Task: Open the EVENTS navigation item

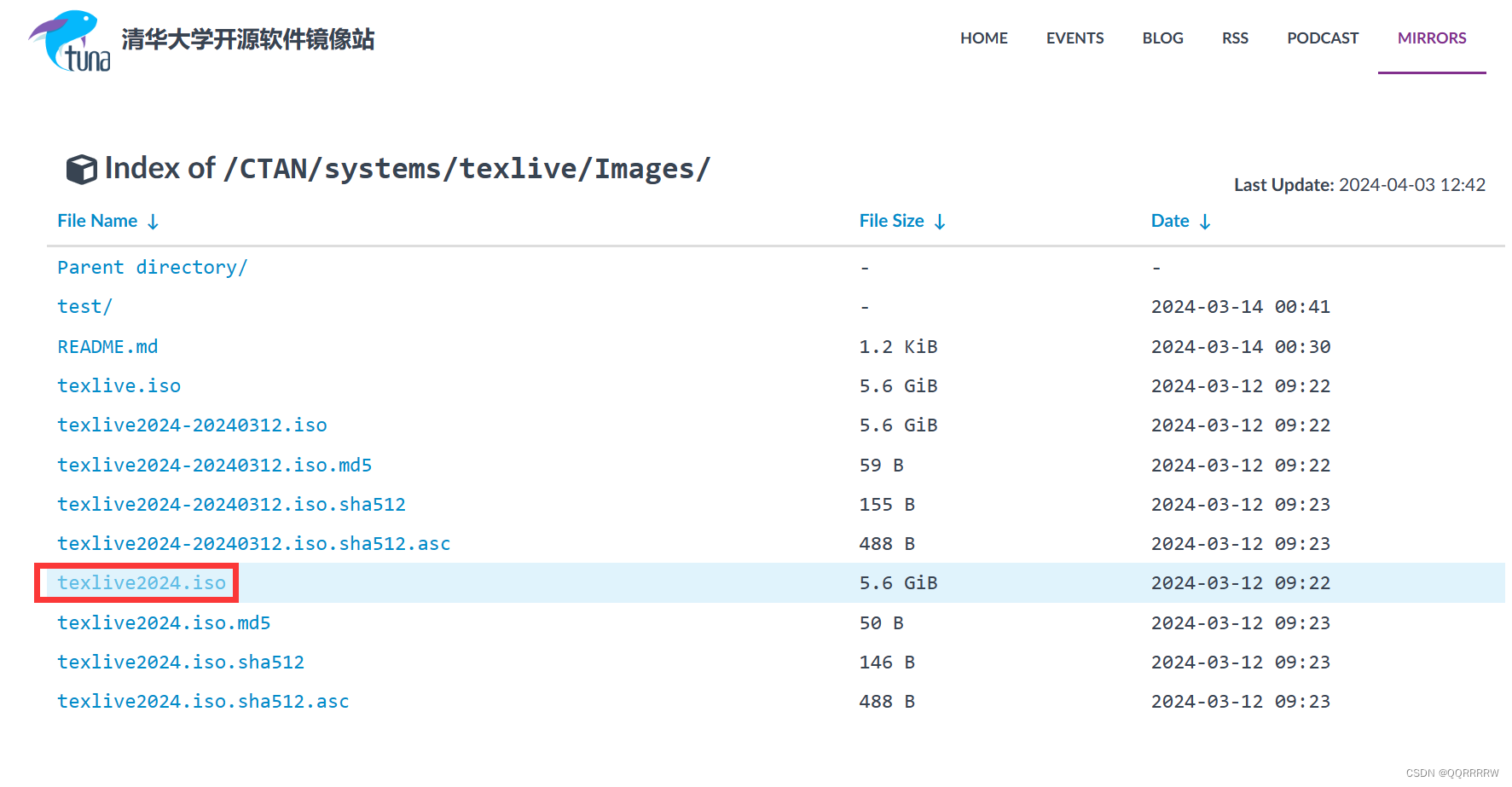Action: 1075,38
